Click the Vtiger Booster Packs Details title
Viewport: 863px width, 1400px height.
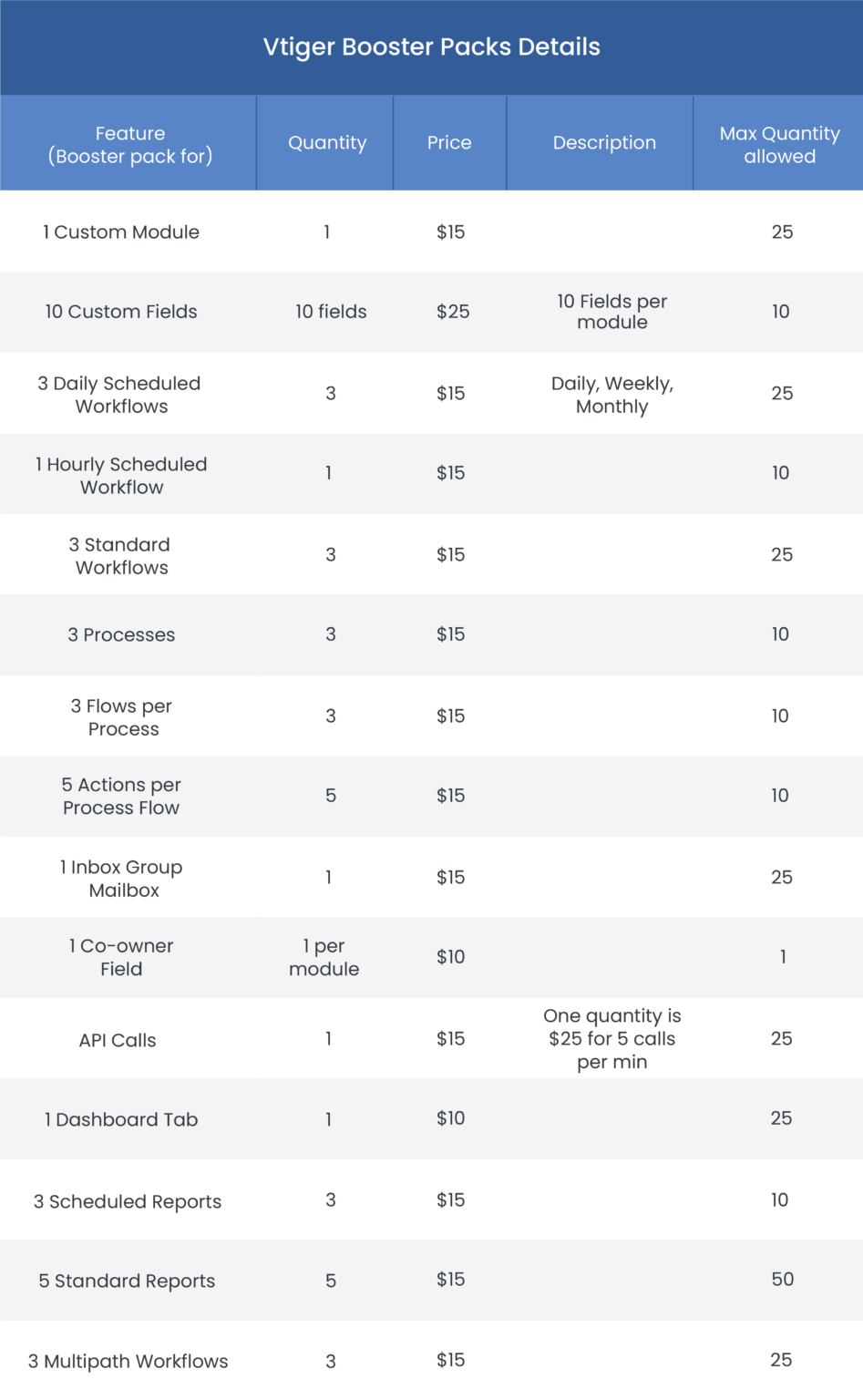tap(431, 47)
